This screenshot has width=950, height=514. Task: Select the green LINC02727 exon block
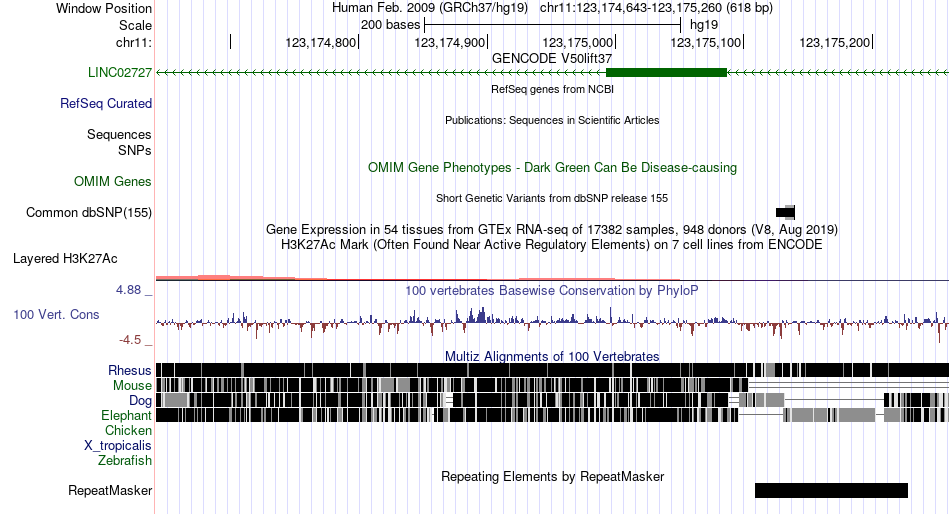[666, 73]
